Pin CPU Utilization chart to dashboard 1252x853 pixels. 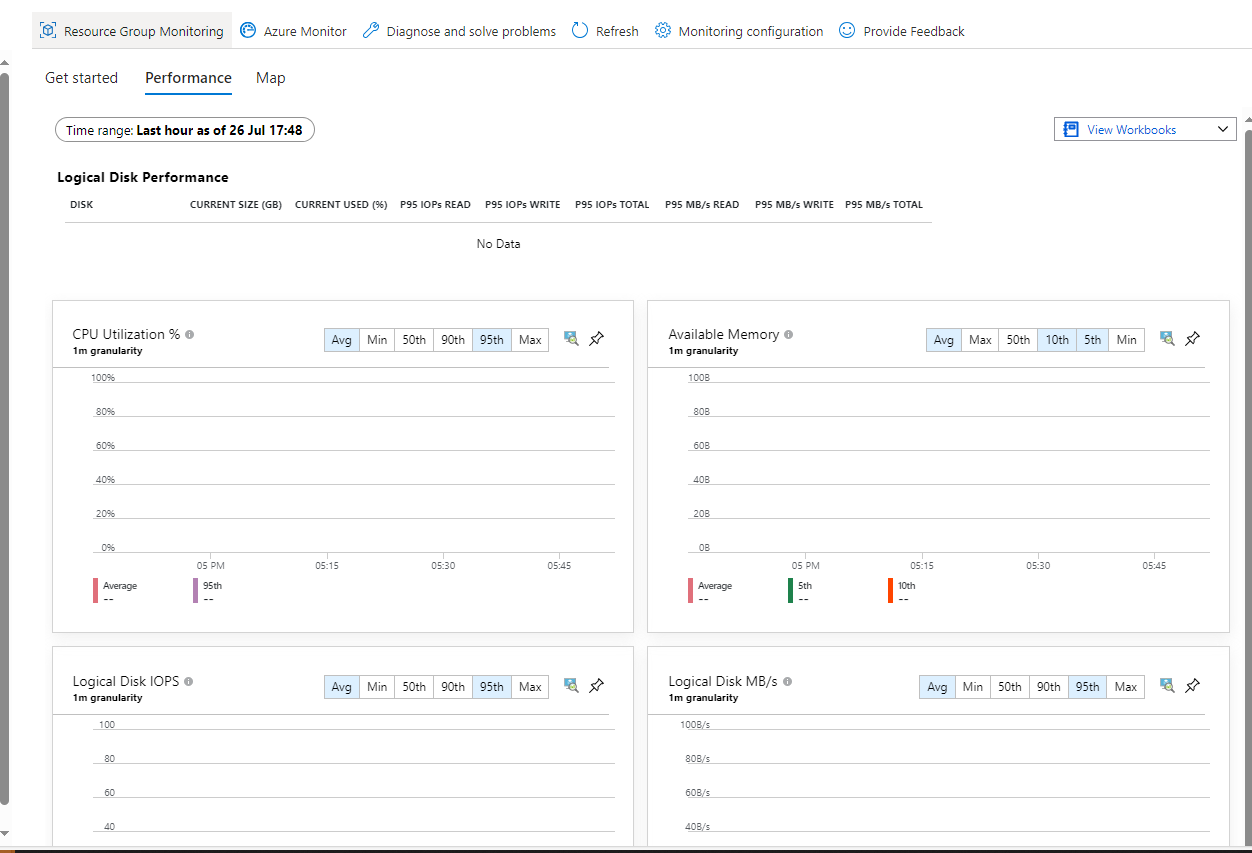pyautogui.click(x=596, y=339)
